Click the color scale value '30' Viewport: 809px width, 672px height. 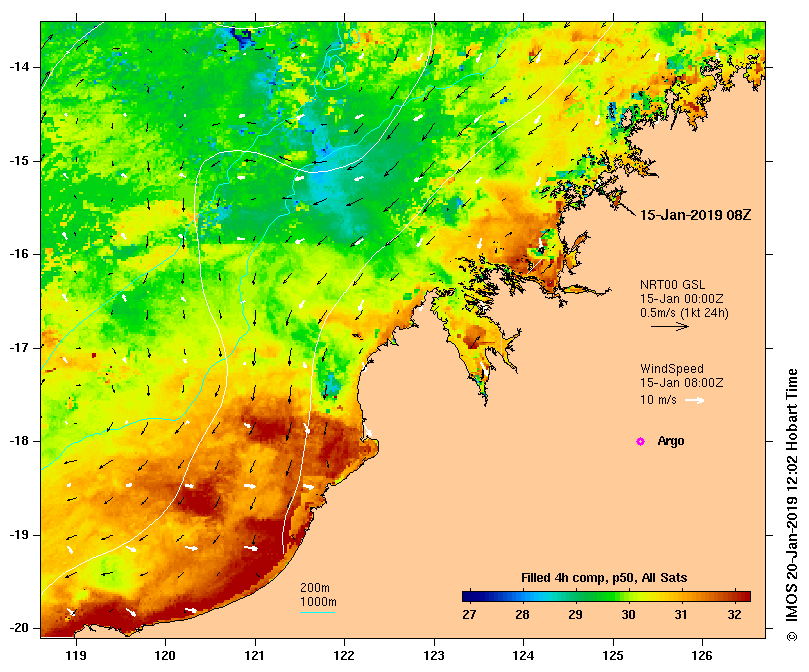pyautogui.click(x=628, y=615)
